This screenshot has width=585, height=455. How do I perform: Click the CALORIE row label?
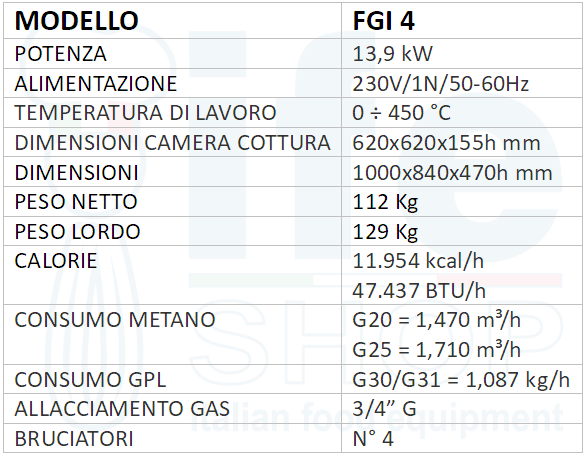pos(56,261)
